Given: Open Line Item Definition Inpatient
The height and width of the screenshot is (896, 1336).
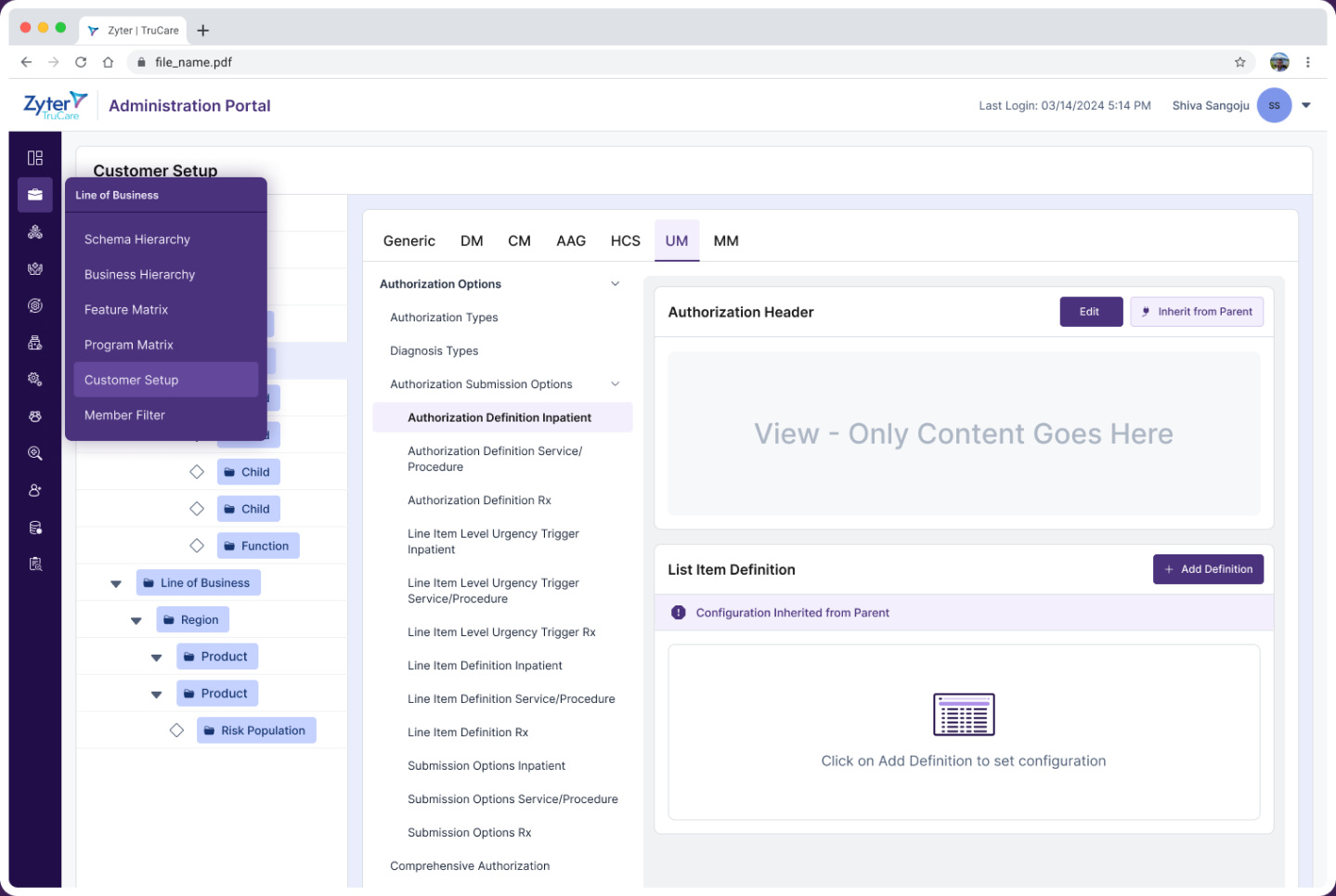Looking at the screenshot, I should [485, 666].
